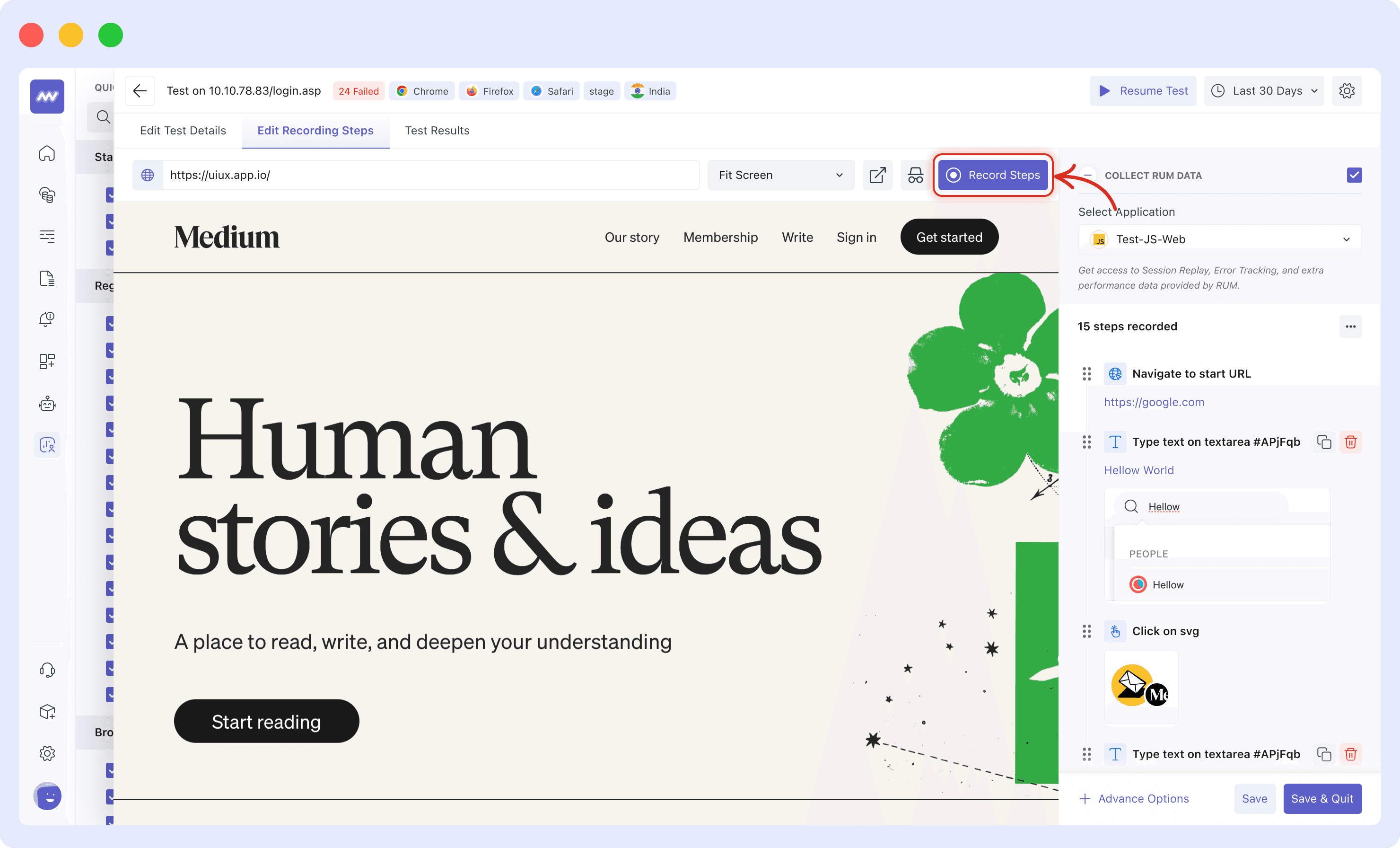Change application in the Test-JS-Web selector

1219,238
